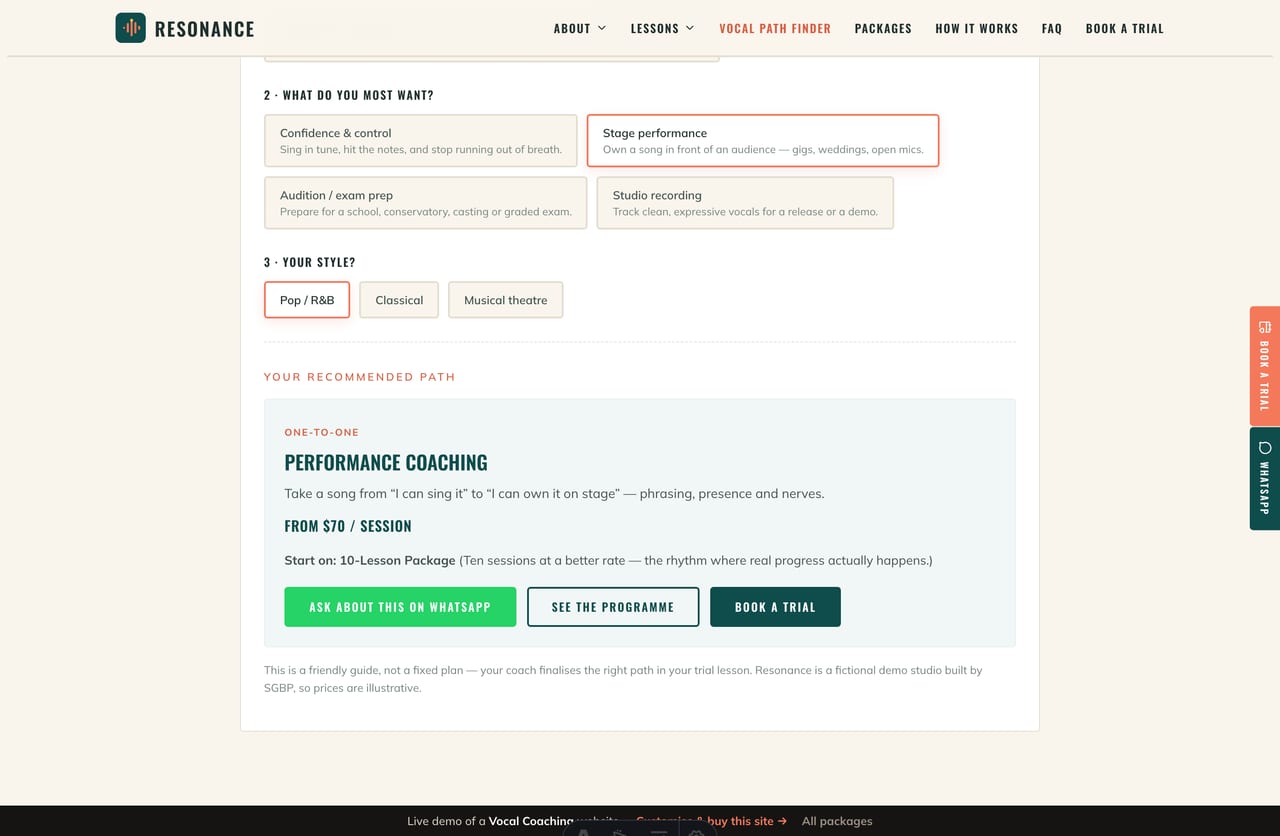
Task: Click the Performance Coaching heading
Action: point(386,463)
